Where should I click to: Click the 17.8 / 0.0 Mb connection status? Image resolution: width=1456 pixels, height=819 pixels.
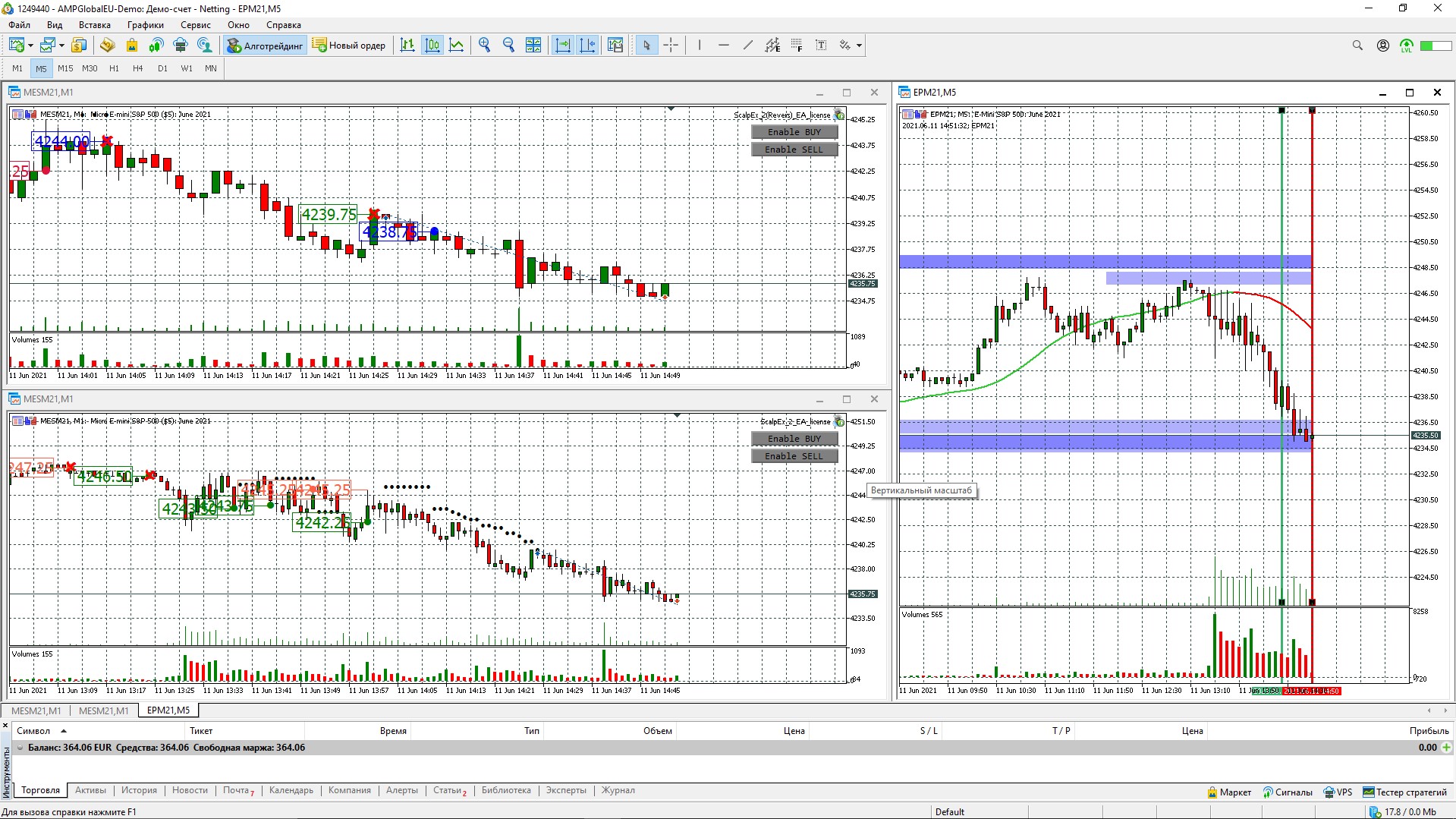coord(1403,812)
